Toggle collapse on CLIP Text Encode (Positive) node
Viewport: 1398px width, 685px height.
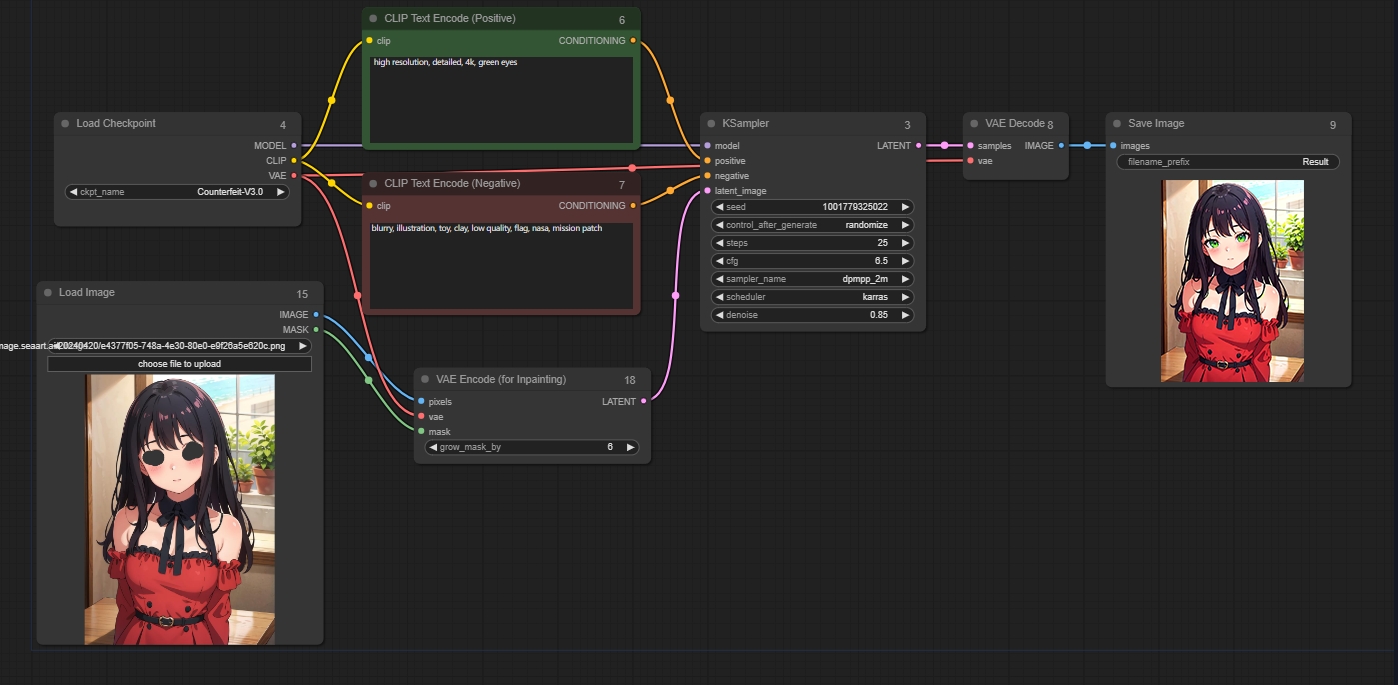click(x=373, y=19)
